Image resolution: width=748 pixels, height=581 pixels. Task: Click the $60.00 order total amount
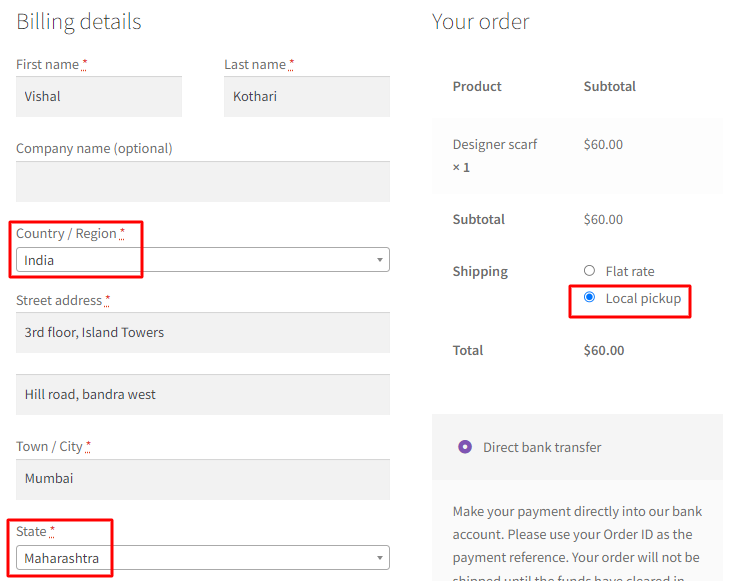[x=604, y=350]
